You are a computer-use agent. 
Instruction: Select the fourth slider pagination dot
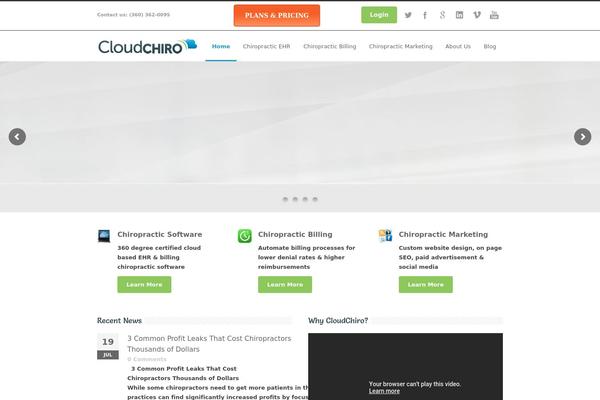pyautogui.click(x=315, y=199)
